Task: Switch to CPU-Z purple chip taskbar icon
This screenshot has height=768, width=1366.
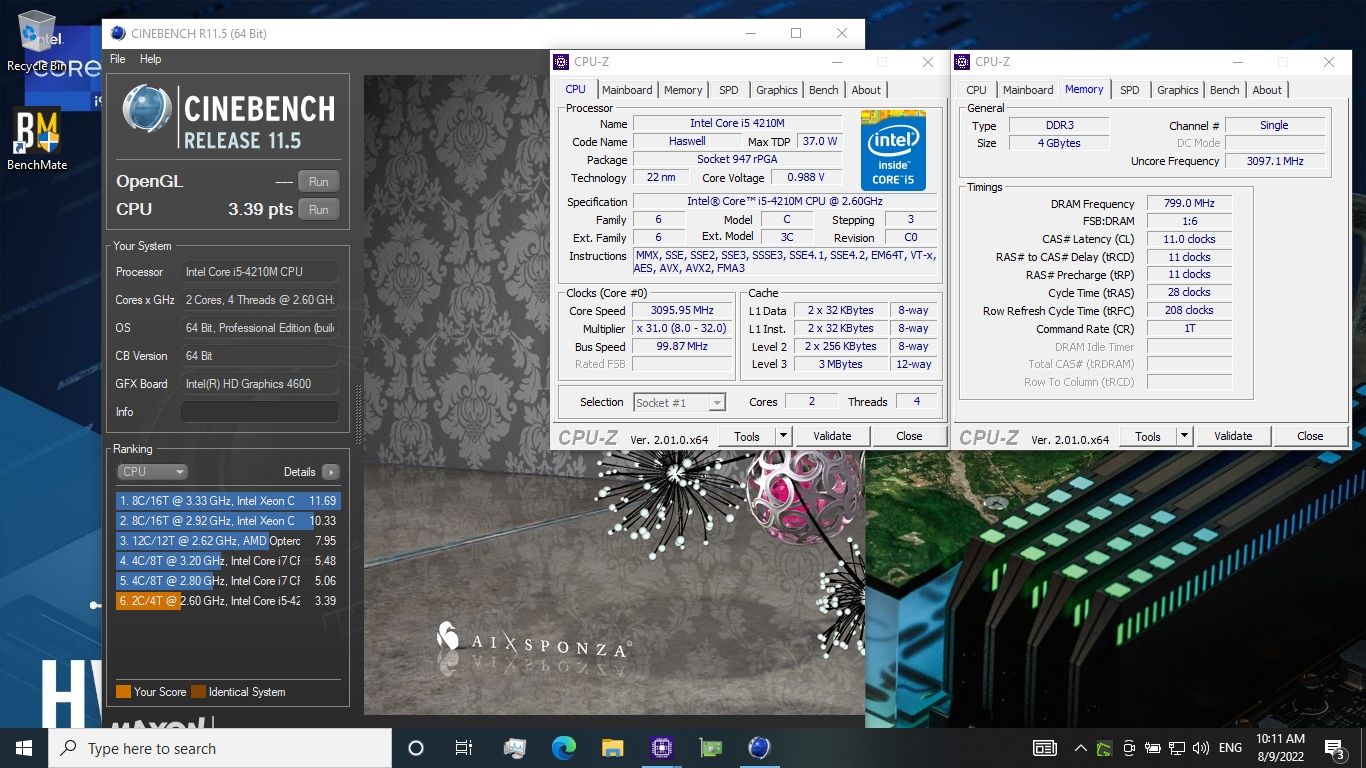Action: pos(661,748)
